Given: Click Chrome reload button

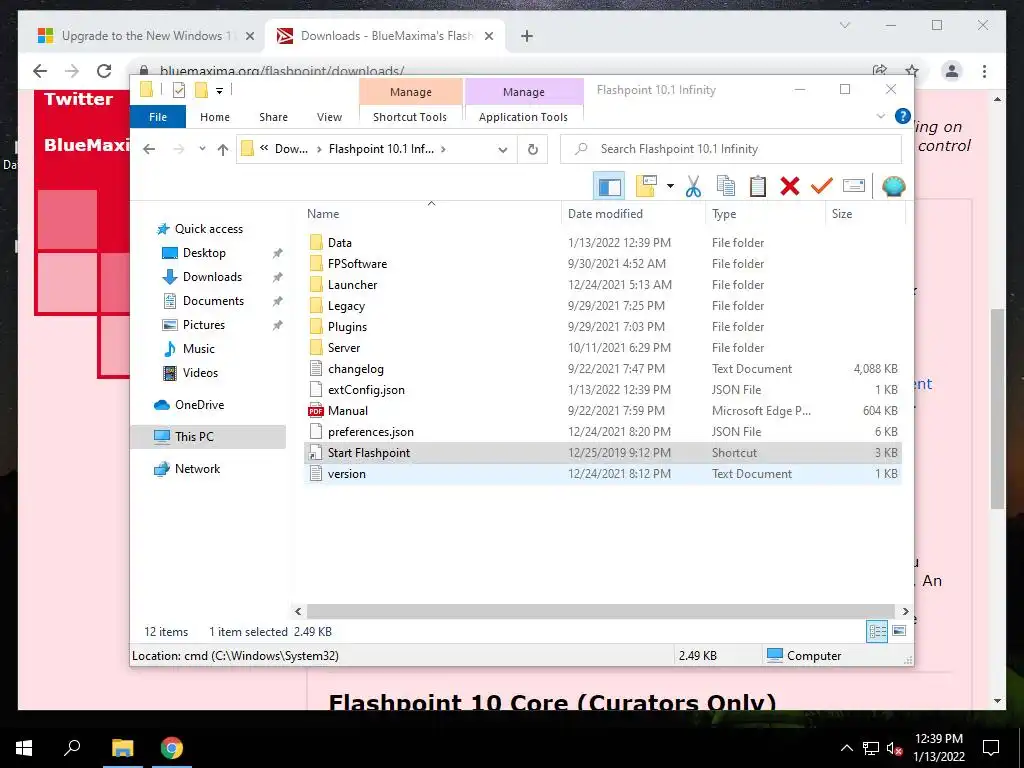Looking at the screenshot, I should (104, 71).
